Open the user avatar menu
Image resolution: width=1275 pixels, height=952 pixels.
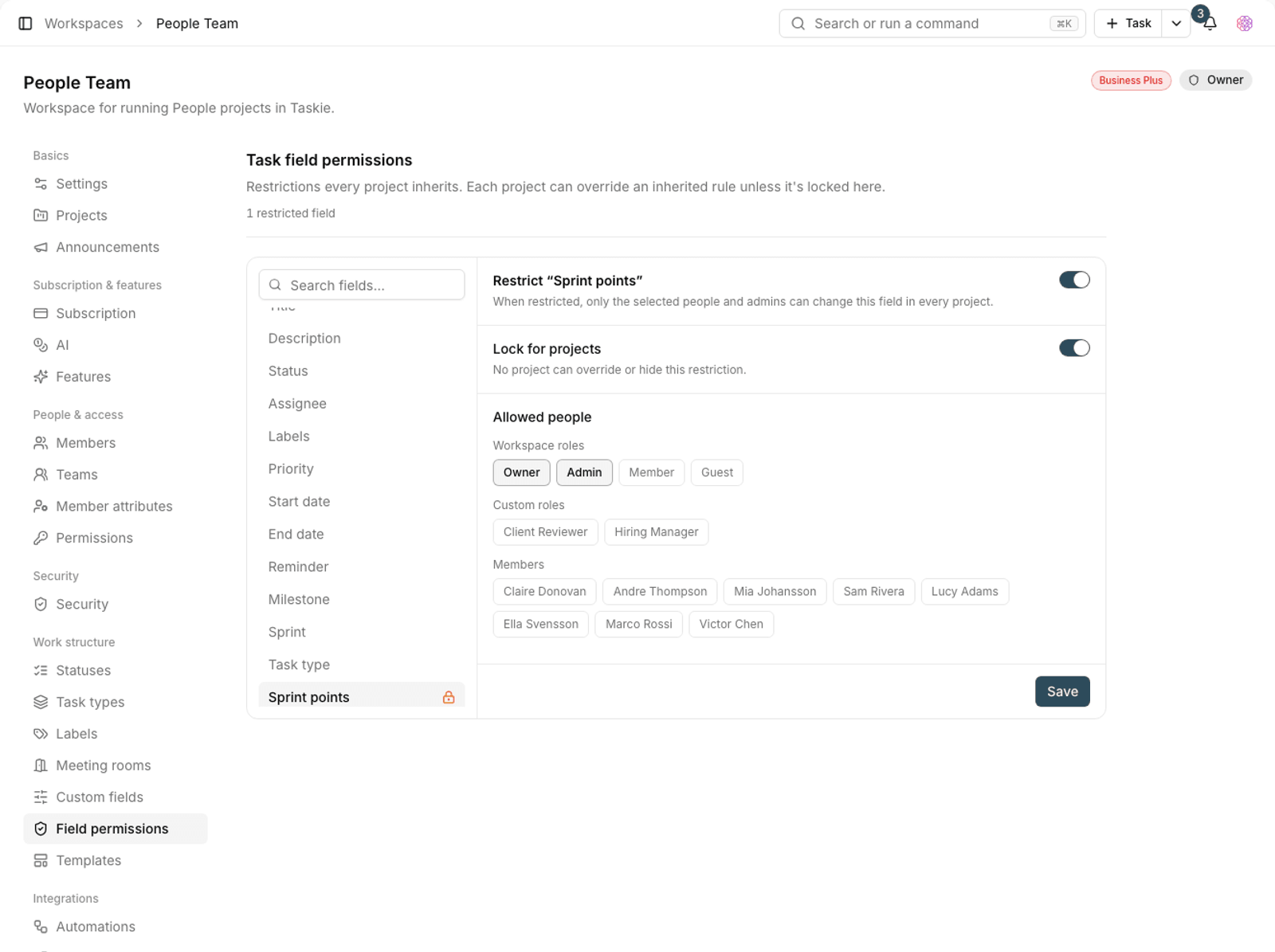click(x=1245, y=23)
